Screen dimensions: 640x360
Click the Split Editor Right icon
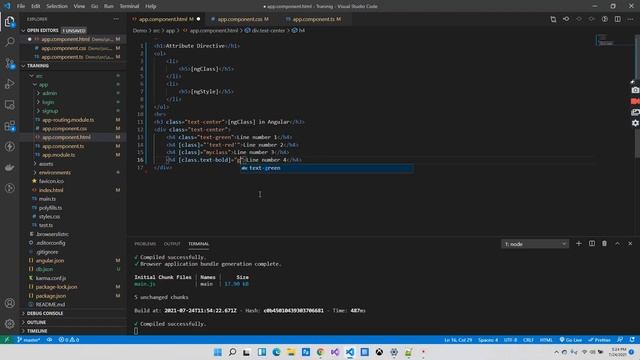(x=618, y=19)
